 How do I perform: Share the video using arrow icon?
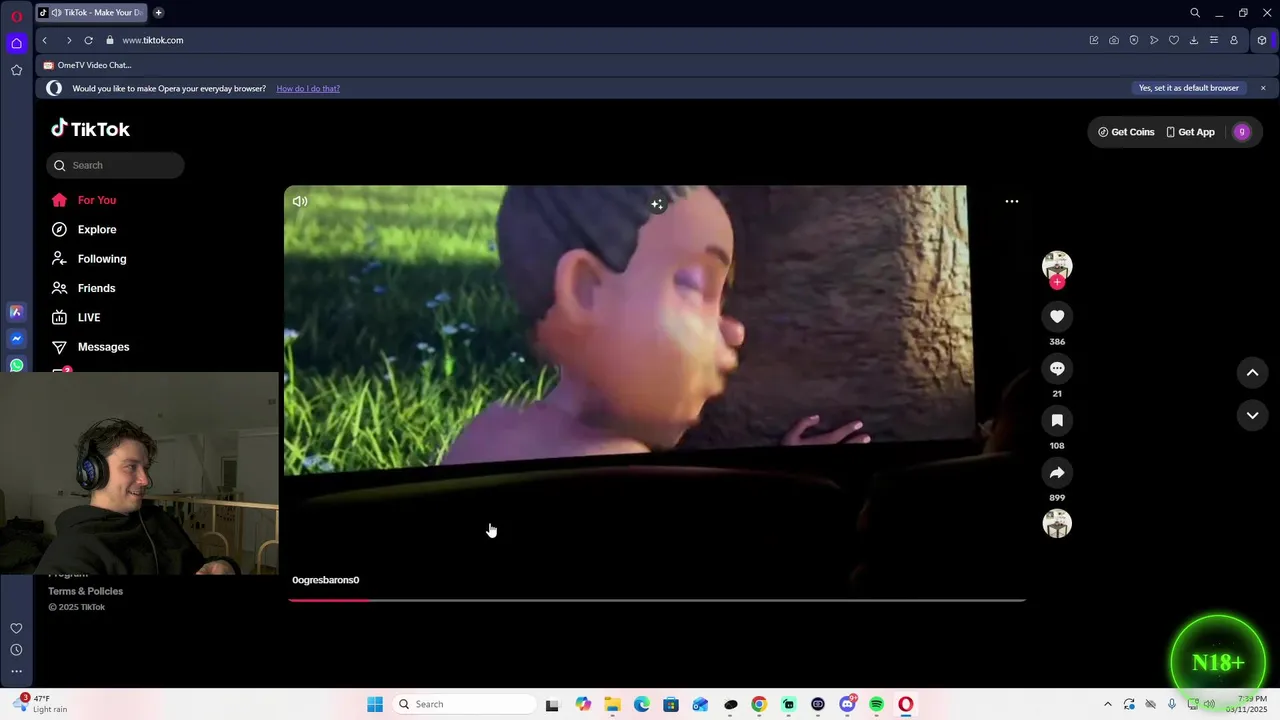click(1057, 473)
